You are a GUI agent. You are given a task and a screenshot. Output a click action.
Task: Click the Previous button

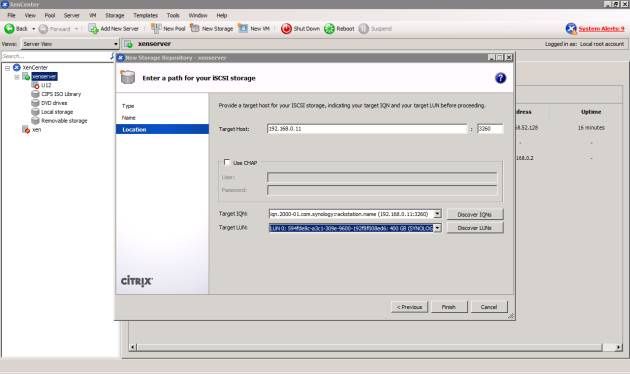tap(409, 307)
